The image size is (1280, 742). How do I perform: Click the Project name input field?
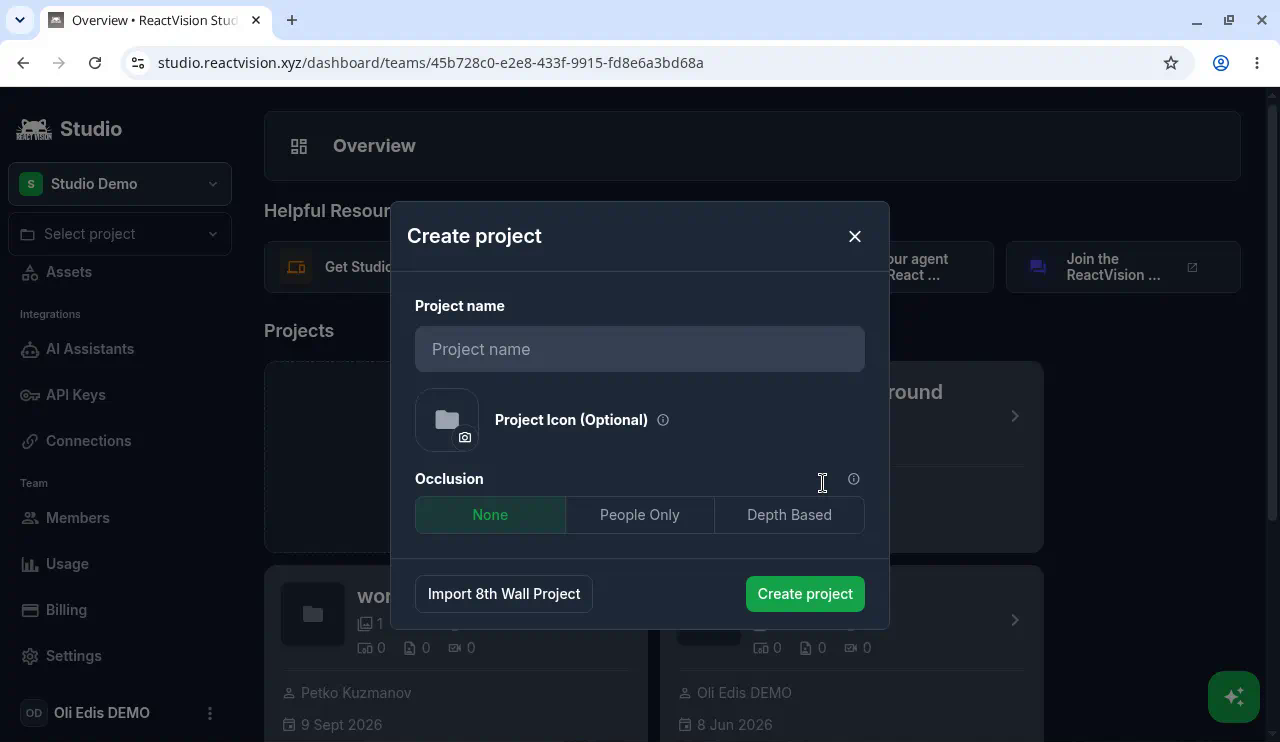pos(640,349)
